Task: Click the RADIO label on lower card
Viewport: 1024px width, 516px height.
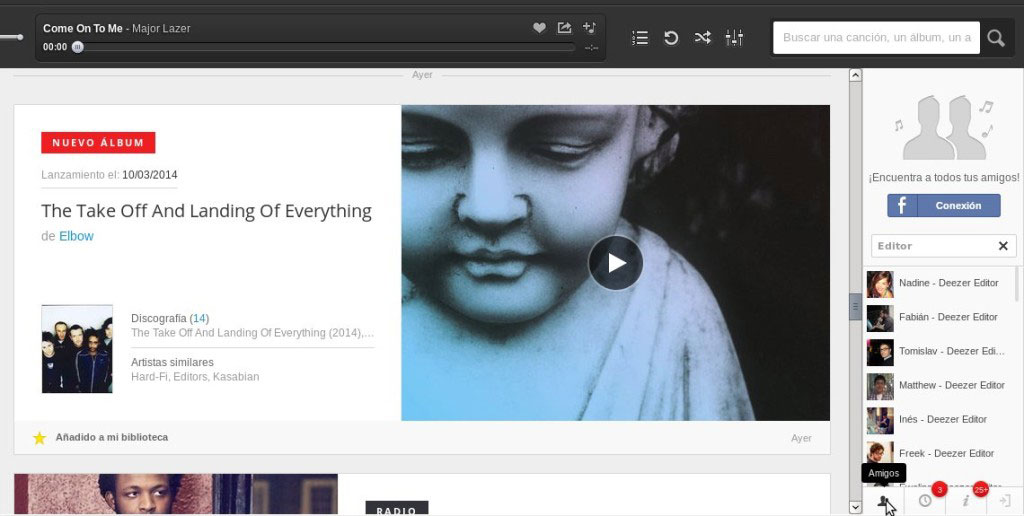Action: coord(396,509)
